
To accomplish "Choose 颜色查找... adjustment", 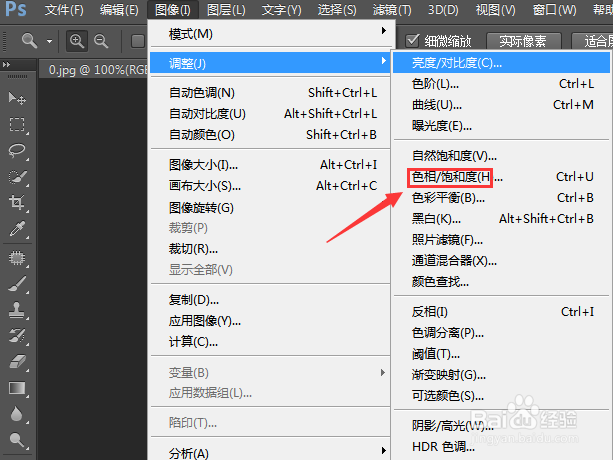I will click(501, 281).
